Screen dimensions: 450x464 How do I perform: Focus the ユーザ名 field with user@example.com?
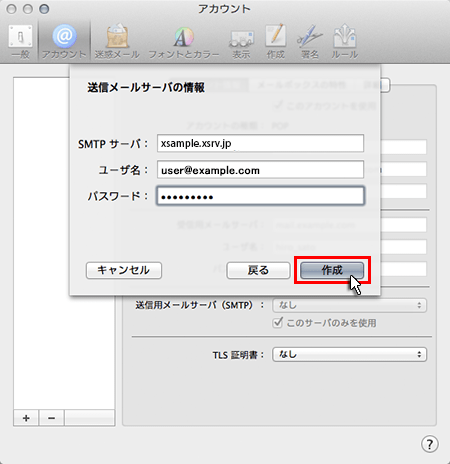pos(260,170)
